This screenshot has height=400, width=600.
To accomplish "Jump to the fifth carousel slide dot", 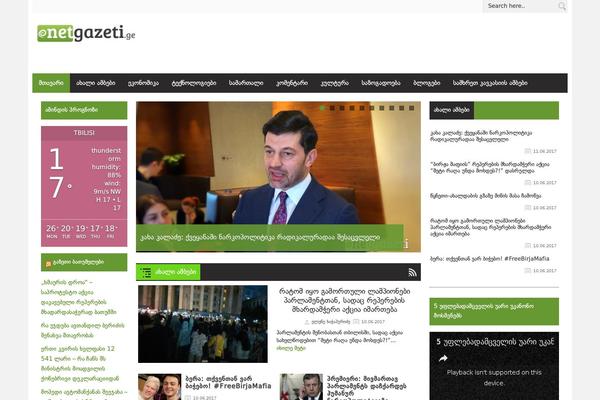I will click(x=362, y=108).
